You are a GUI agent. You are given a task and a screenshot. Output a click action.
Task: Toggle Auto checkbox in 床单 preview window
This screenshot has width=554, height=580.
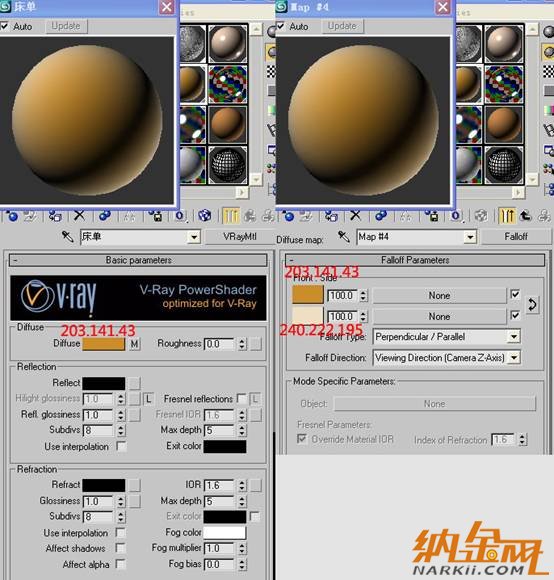click(4, 26)
